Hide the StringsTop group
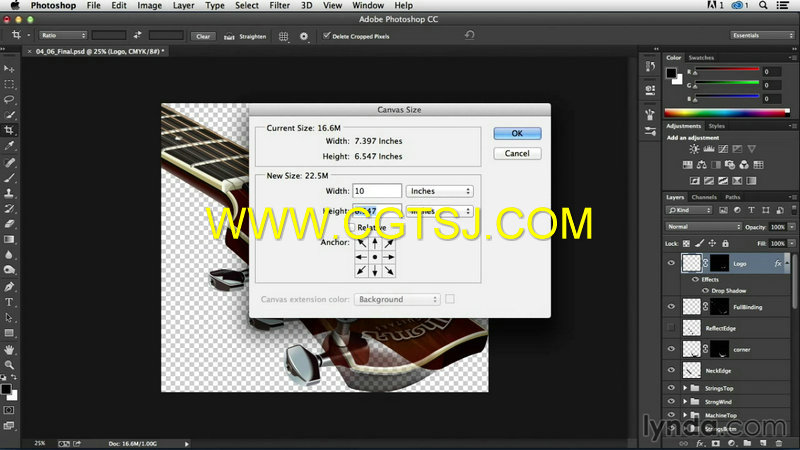The width and height of the screenshot is (800, 450). (x=671, y=388)
